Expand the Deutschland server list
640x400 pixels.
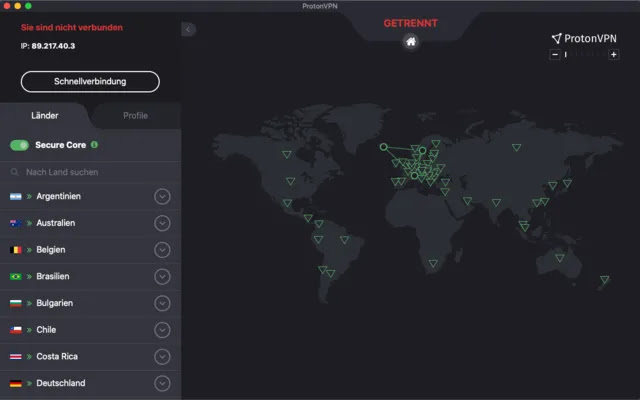[x=162, y=384]
